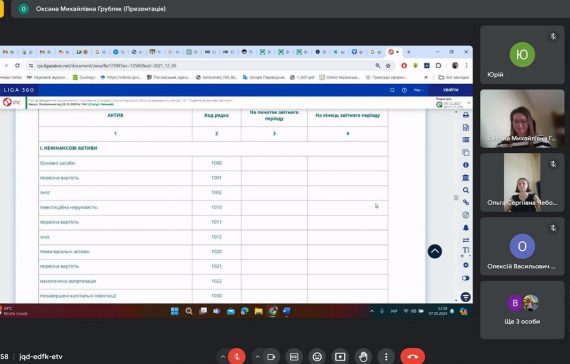Click magnifier search icon in document sidebar

(466, 190)
